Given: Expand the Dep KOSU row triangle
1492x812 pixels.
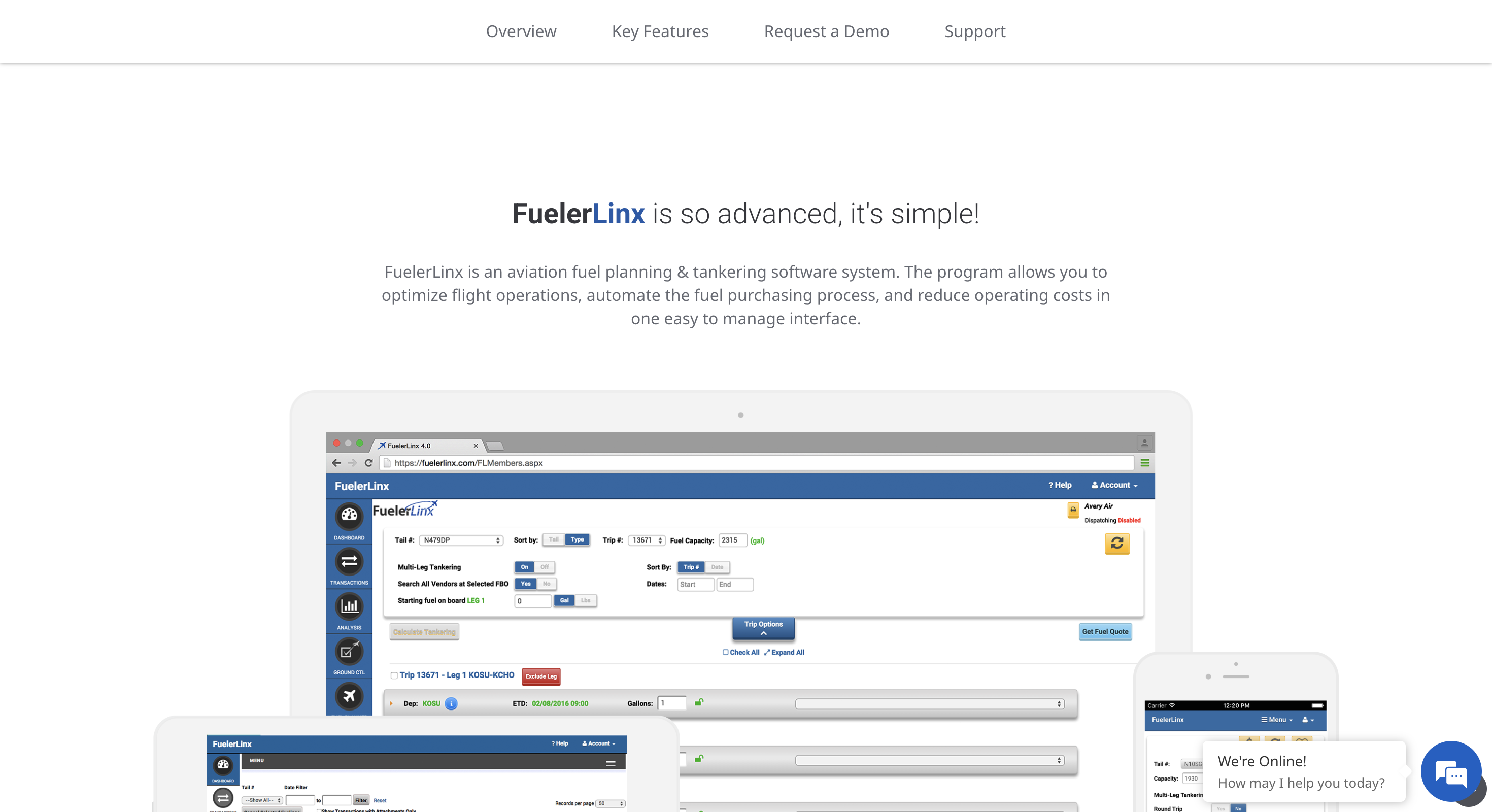Looking at the screenshot, I should (x=392, y=704).
